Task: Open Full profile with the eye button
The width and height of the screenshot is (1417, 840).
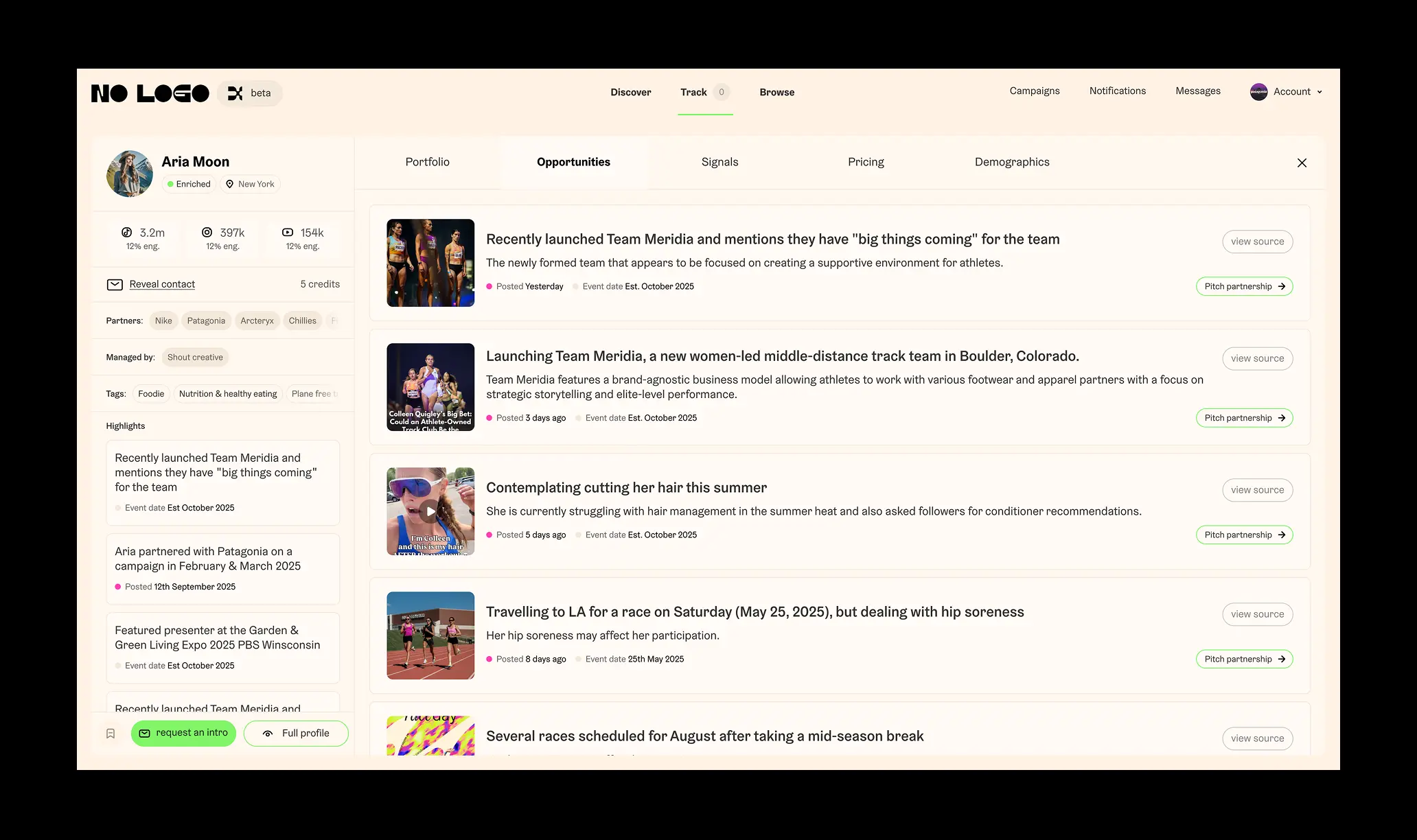Action: 296,733
